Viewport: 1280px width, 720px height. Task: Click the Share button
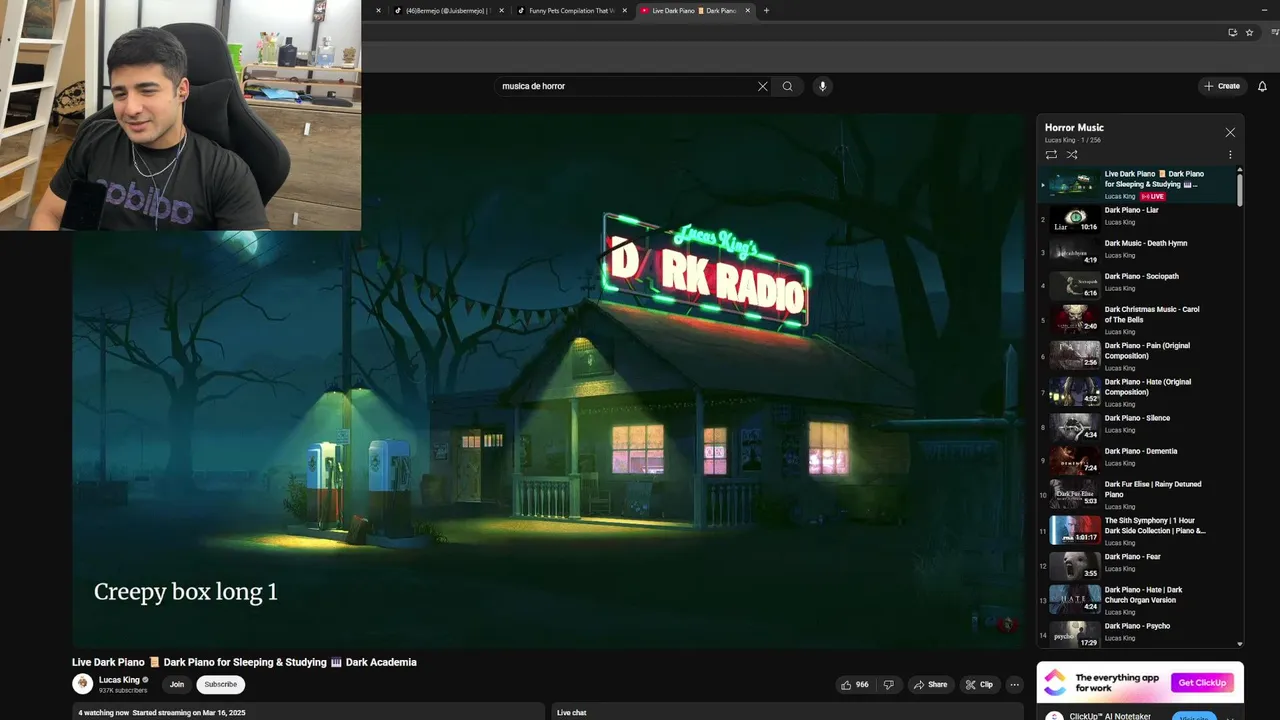pos(929,685)
